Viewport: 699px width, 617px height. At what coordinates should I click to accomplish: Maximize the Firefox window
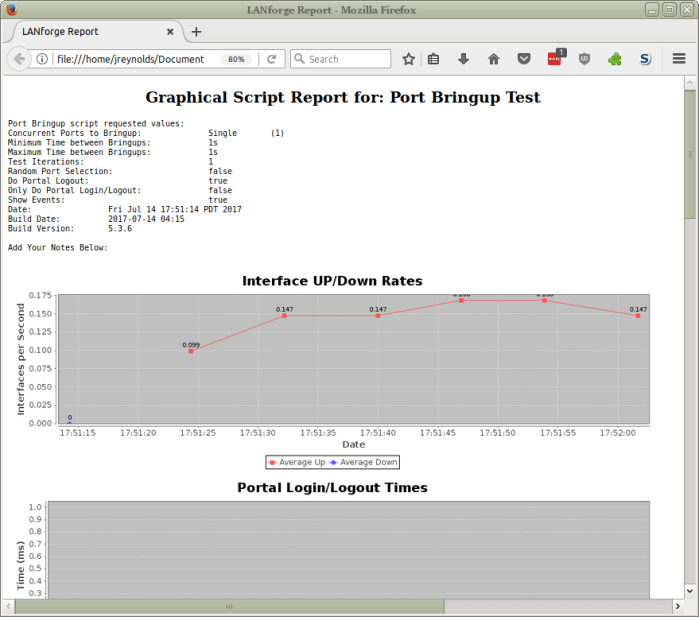669,9
